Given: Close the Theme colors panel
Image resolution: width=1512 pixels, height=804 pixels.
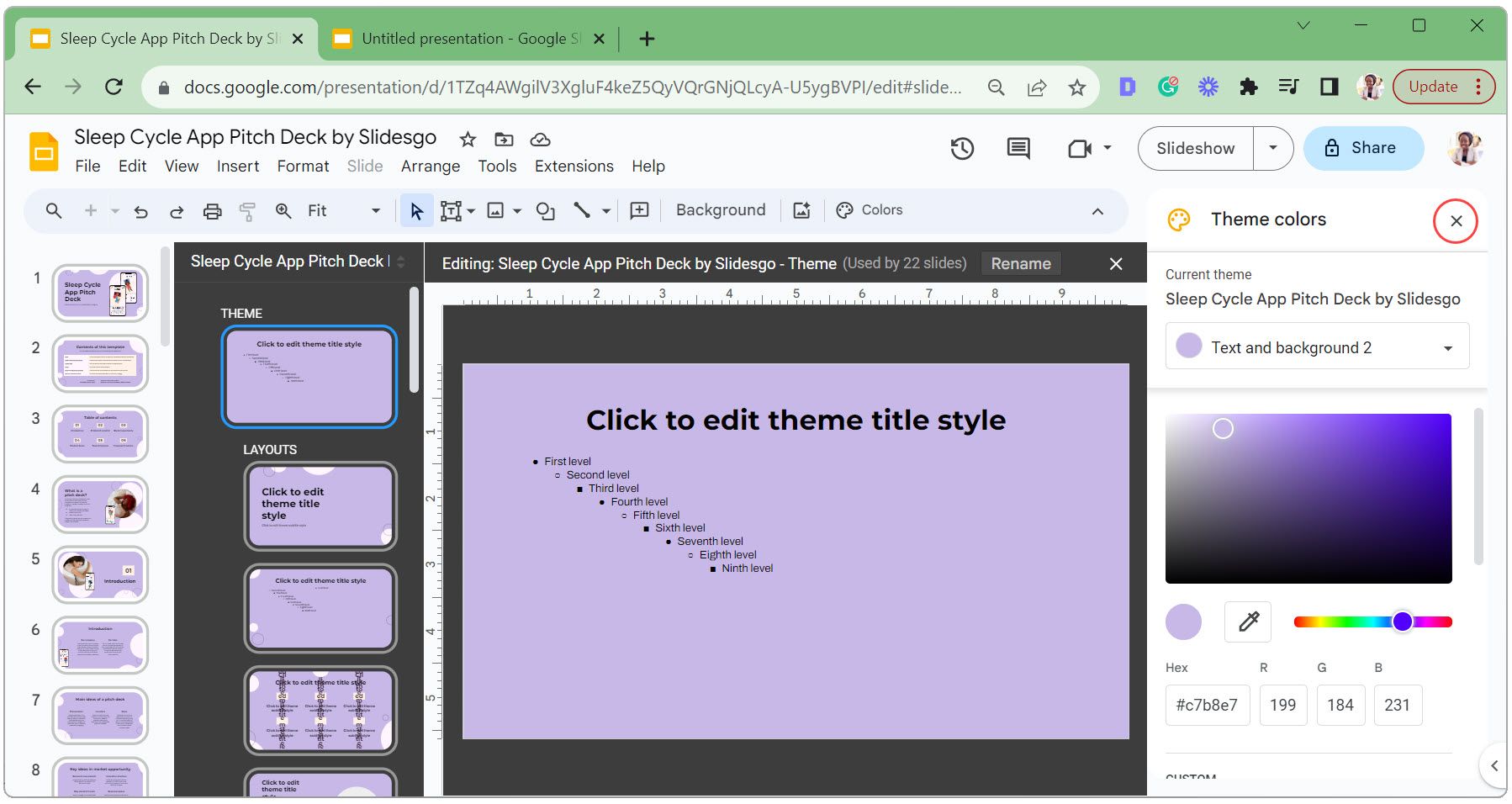Looking at the screenshot, I should tap(1456, 220).
